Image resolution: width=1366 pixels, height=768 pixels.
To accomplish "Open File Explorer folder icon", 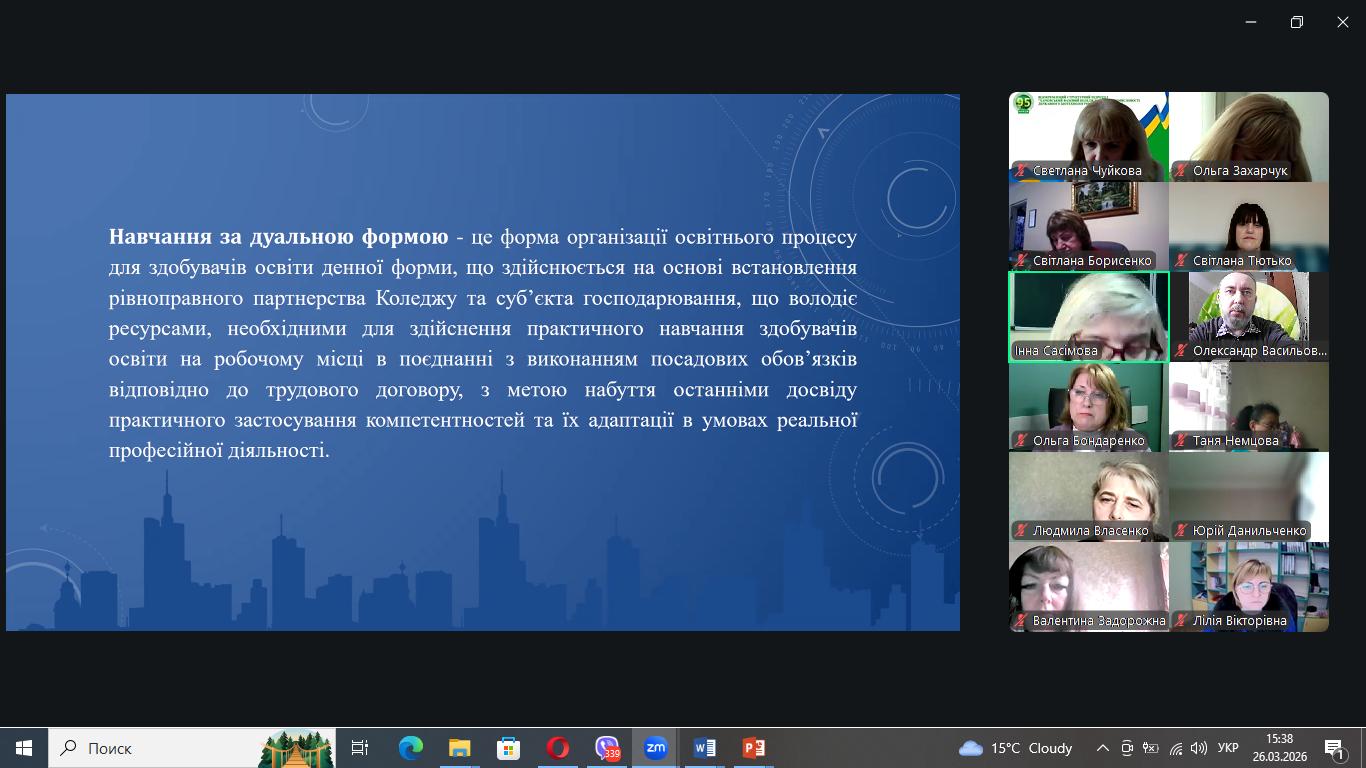I will [x=459, y=748].
